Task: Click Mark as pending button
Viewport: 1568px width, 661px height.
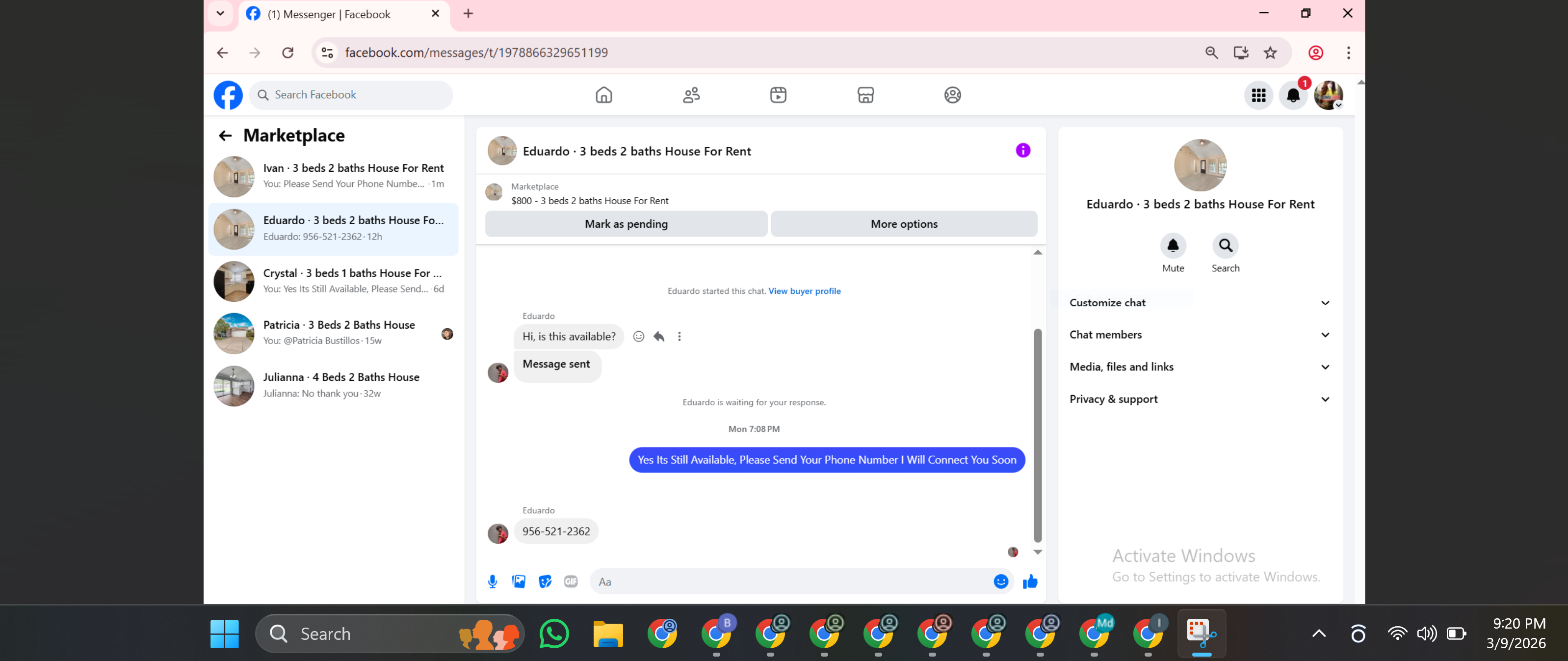Action: point(626,224)
